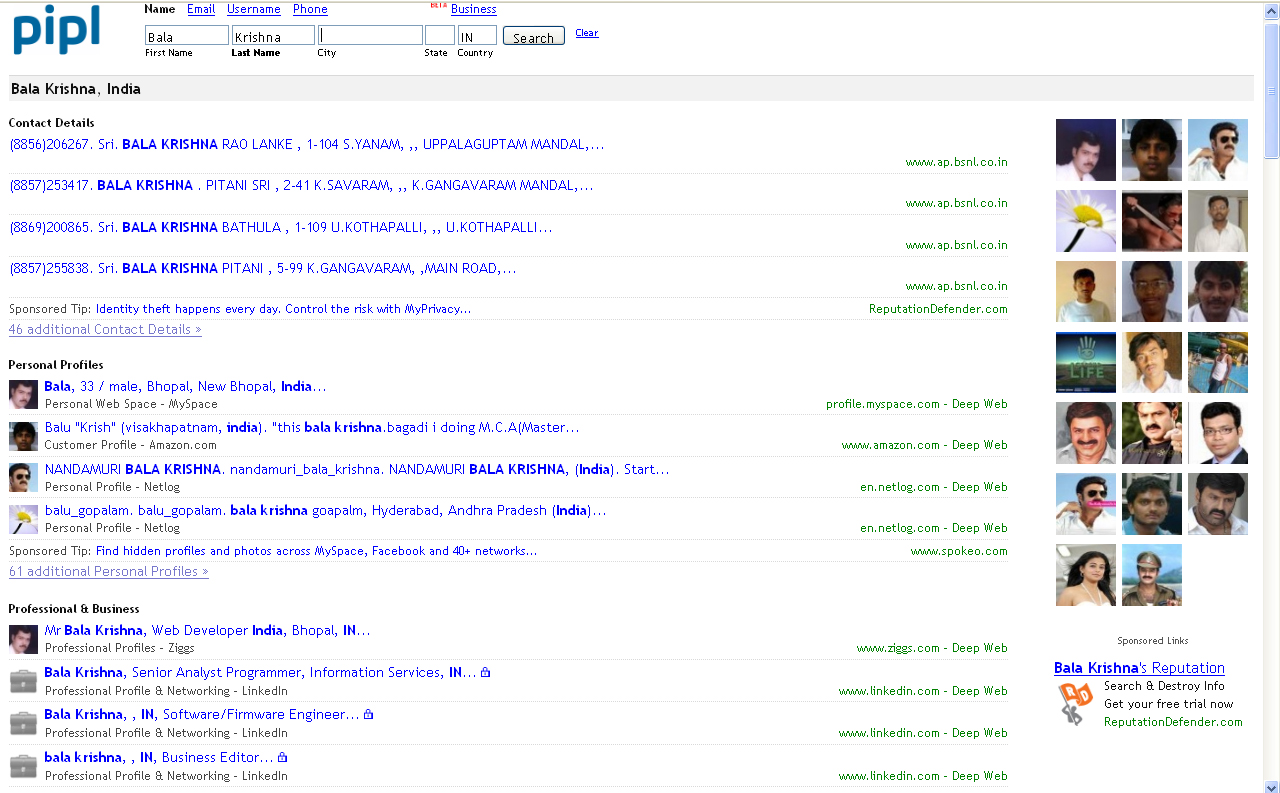This screenshot has width=1280, height=793.
Task: Click the briefcase icon beside Business Editor result
Action: pyautogui.click(x=23, y=766)
